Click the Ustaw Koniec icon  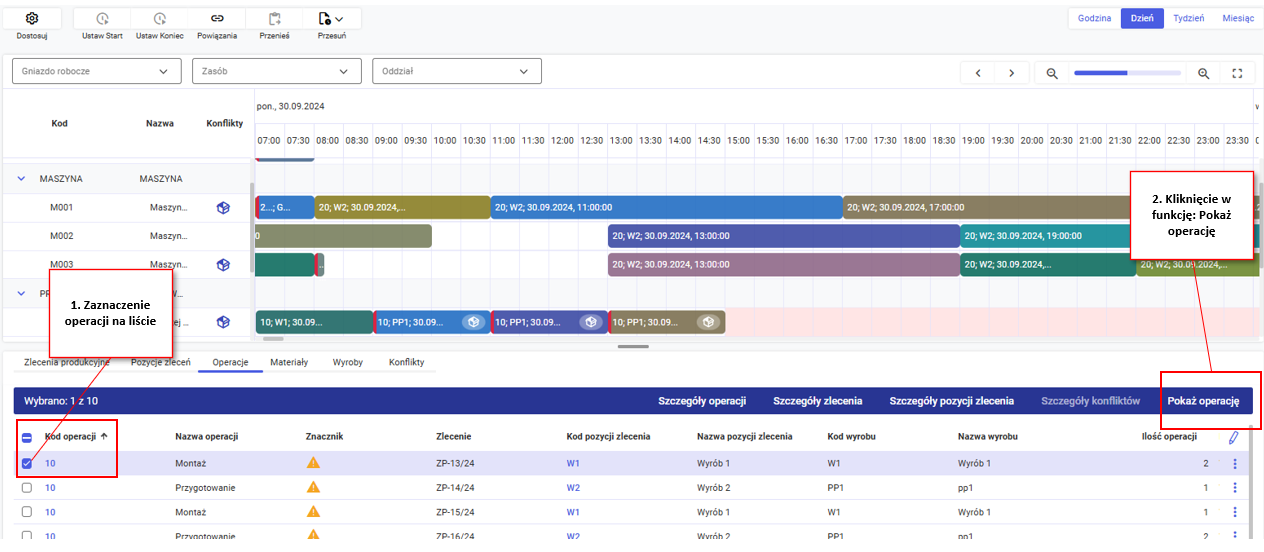click(x=160, y=19)
